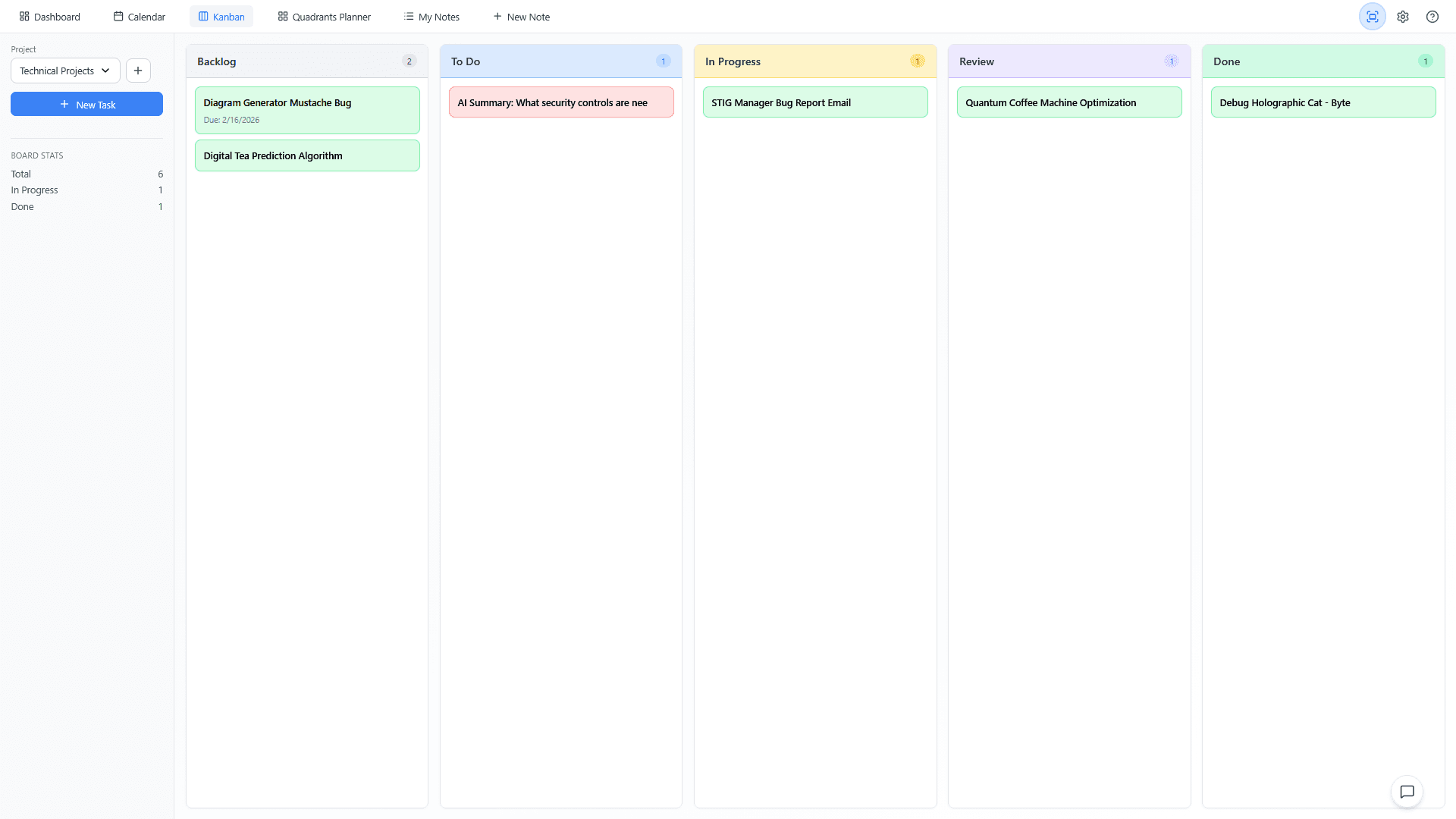This screenshot has height=819, width=1456.
Task: Expand the Technical Projects dropdown
Action: point(64,71)
